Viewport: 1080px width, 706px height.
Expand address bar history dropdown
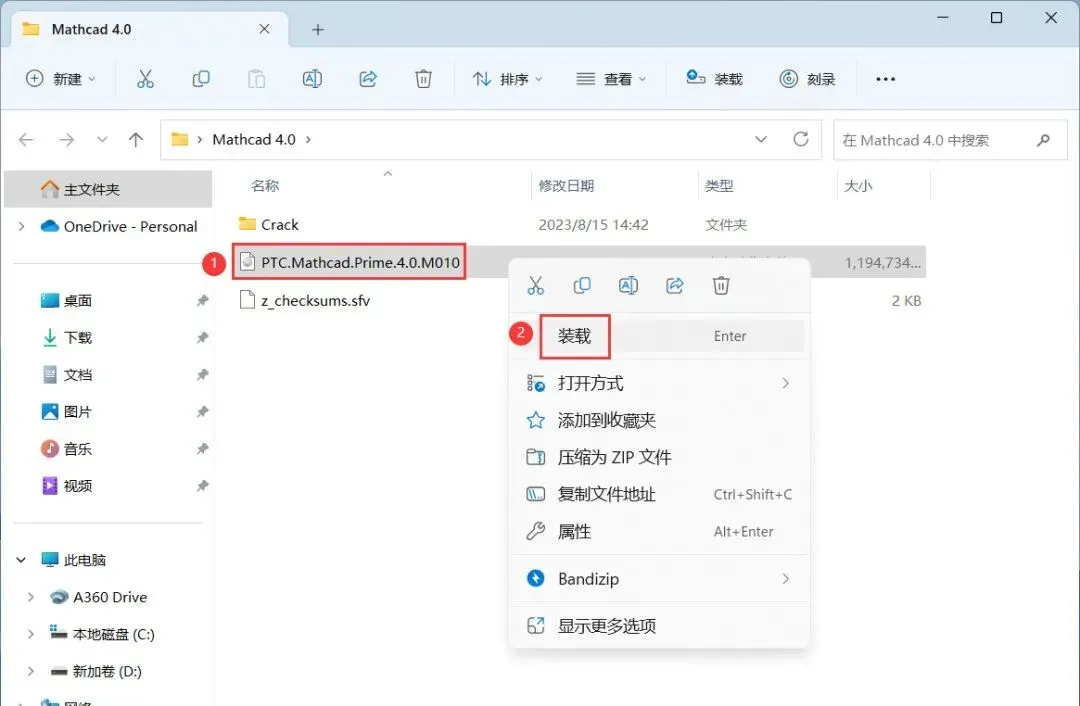(761, 139)
